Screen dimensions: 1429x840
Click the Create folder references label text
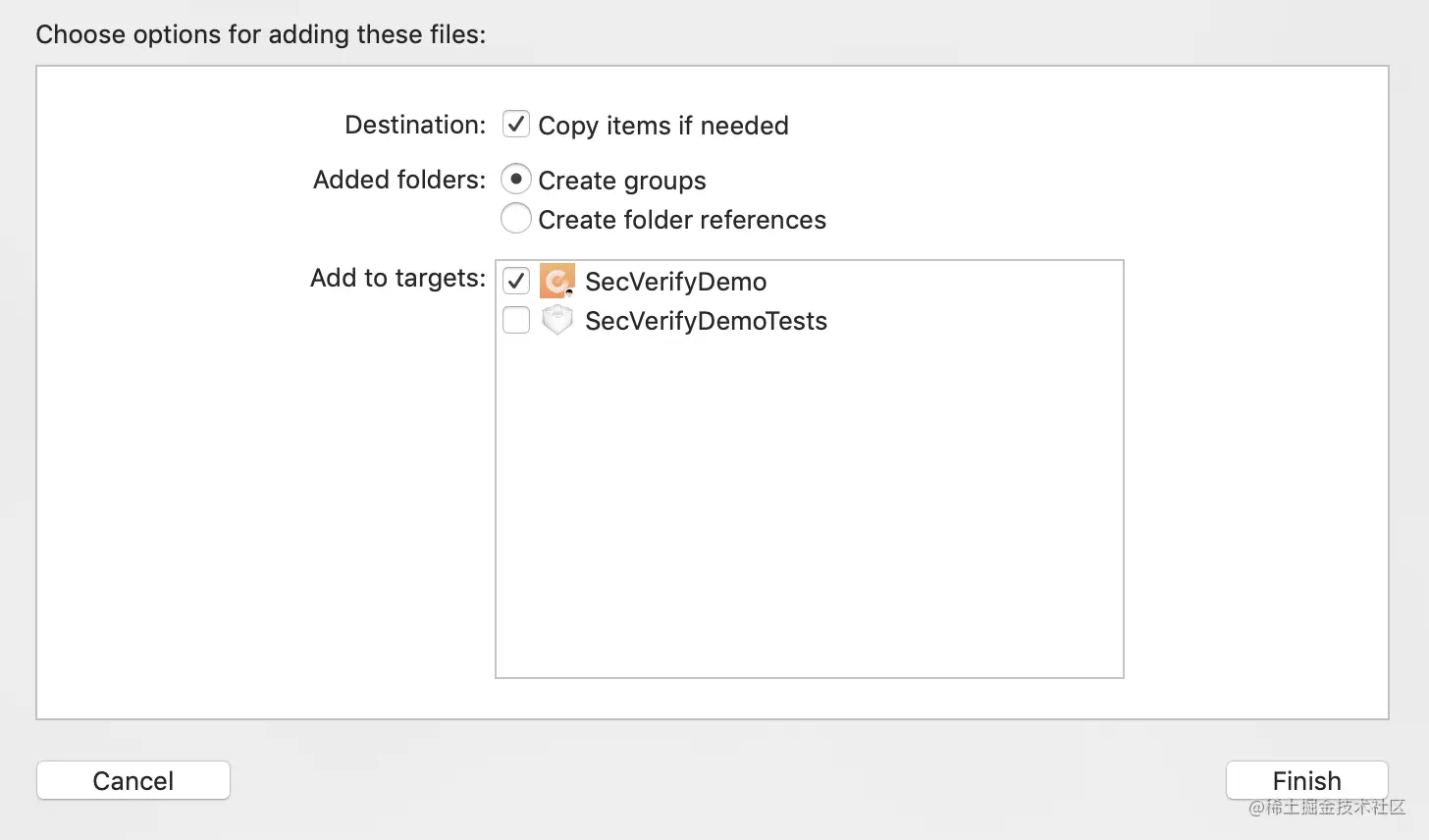pyautogui.click(x=682, y=220)
